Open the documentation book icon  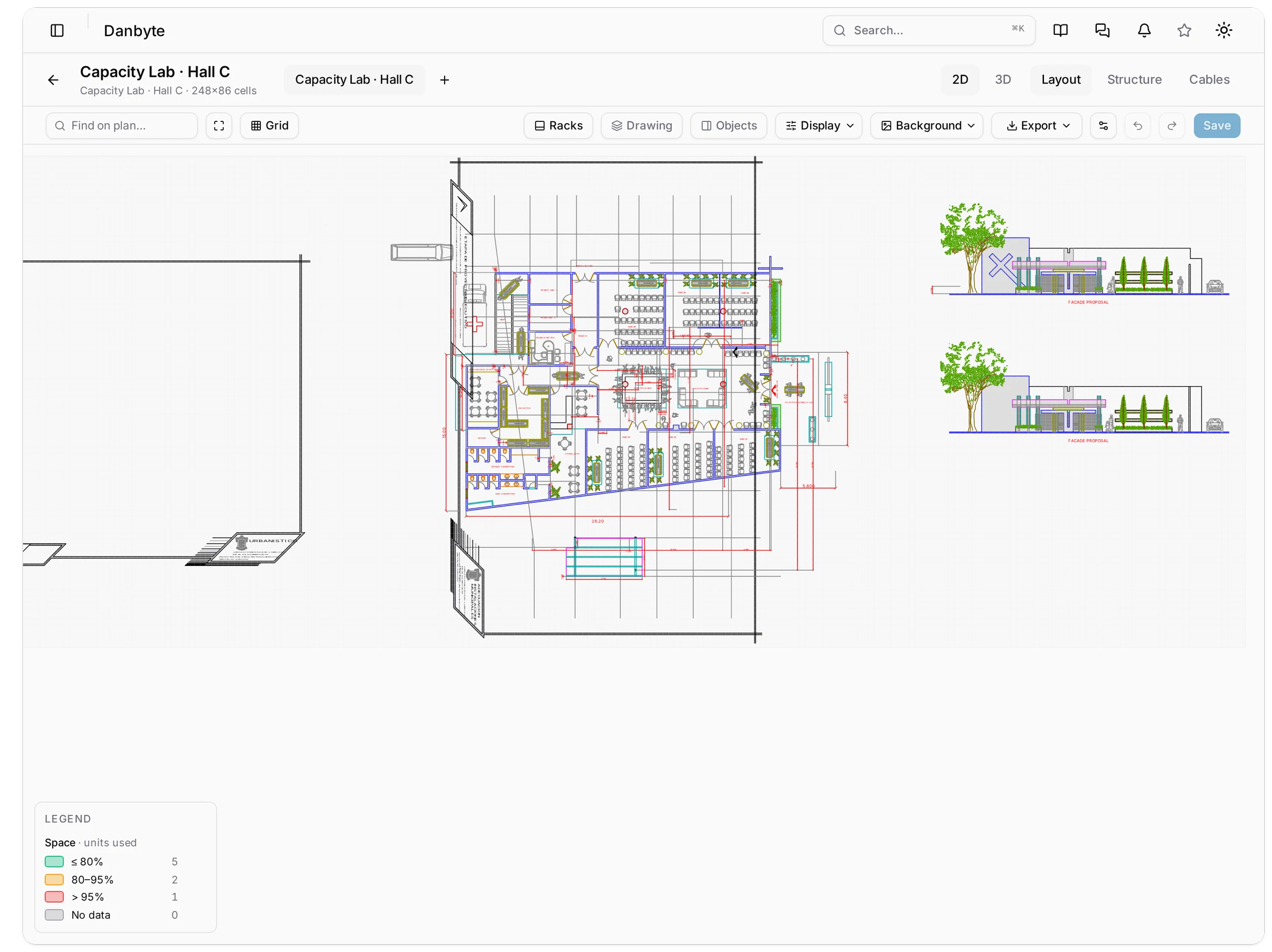(1060, 30)
